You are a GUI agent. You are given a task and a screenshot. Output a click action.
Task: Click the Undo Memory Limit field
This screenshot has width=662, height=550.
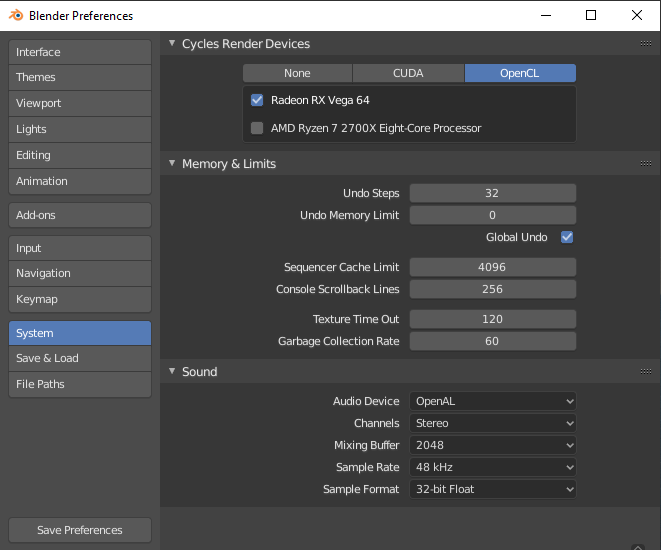(x=493, y=215)
